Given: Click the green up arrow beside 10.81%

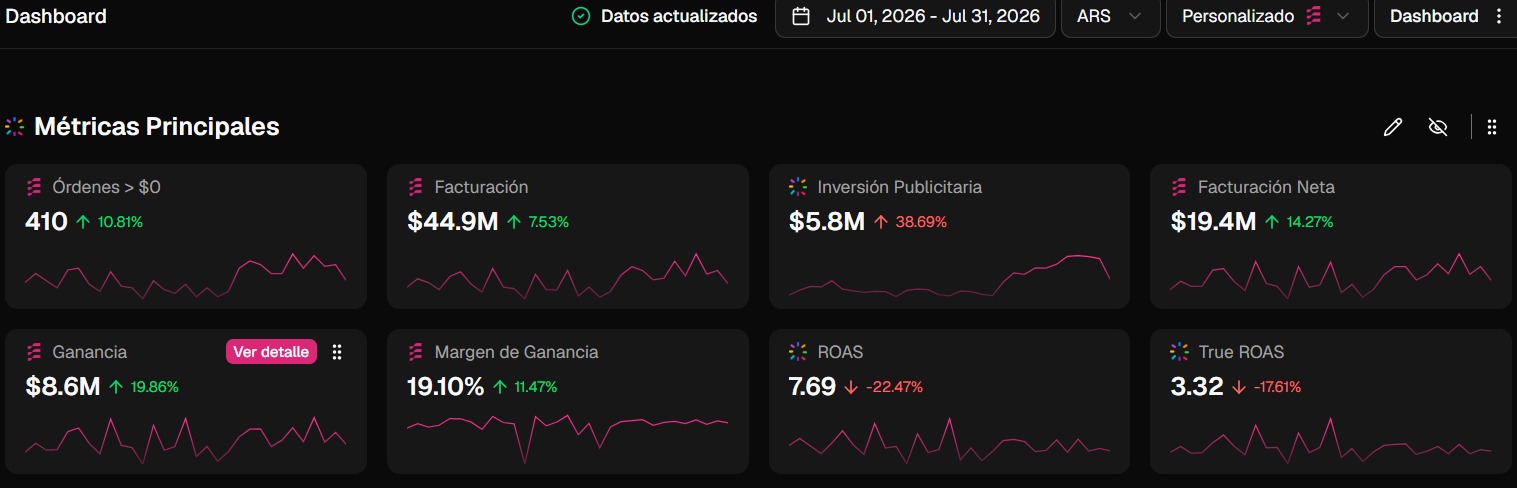Looking at the screenshot, I should coord(82,222).
